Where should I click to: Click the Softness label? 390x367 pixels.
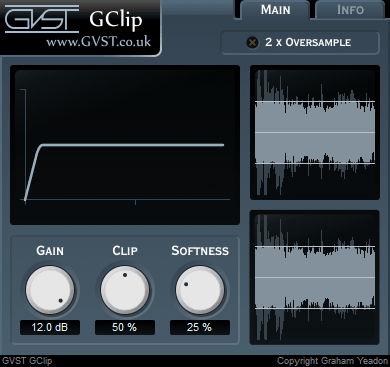tap(200, 251)
